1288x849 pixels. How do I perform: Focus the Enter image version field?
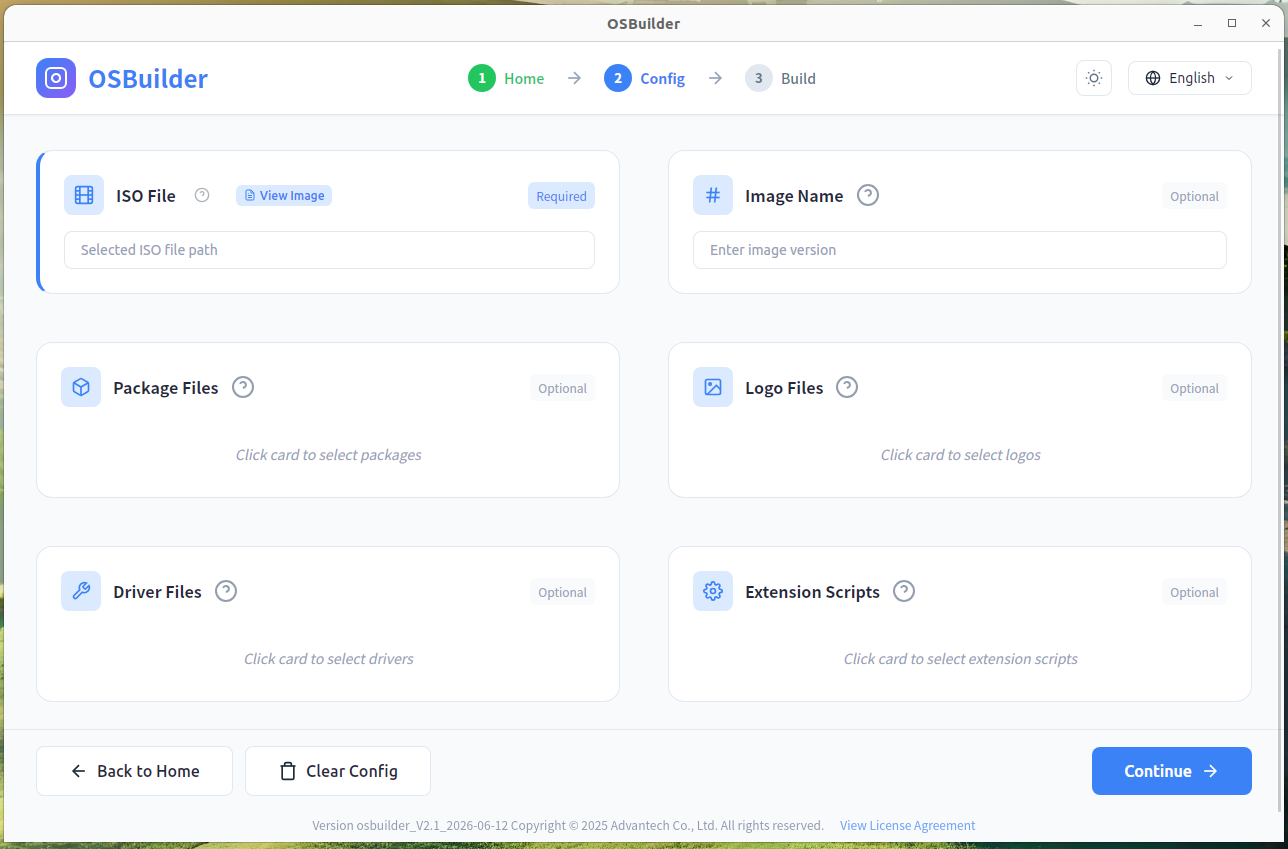point(960,250)
